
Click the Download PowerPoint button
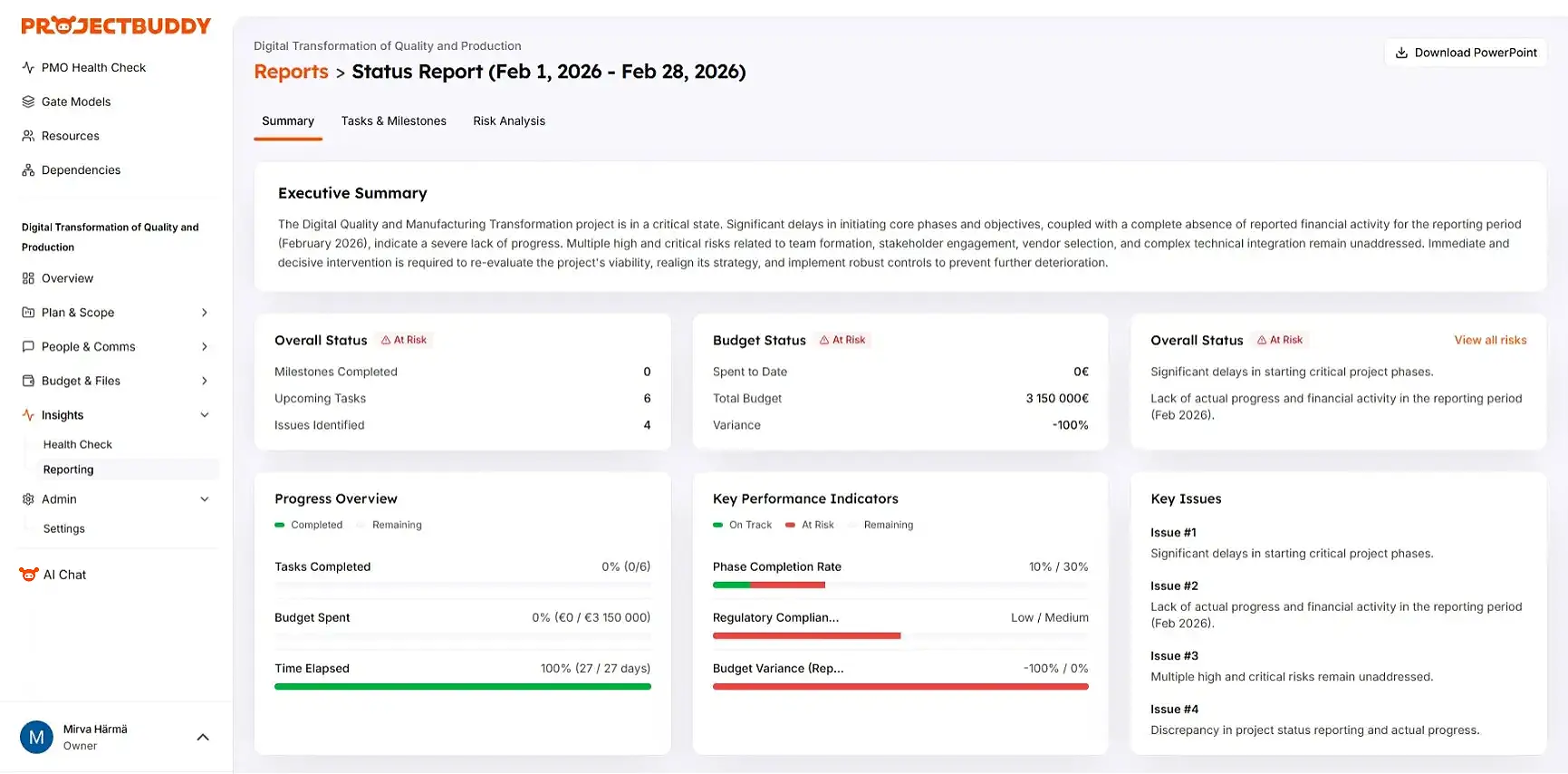pyautogui.click(x=1466, y=53)
